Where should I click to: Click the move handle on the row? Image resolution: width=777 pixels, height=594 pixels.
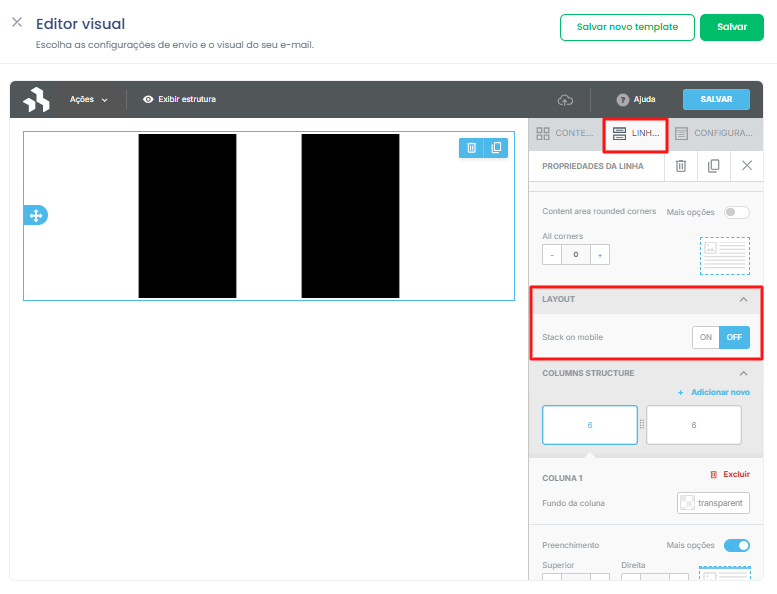pyautogui.click(x=36, y=215)
